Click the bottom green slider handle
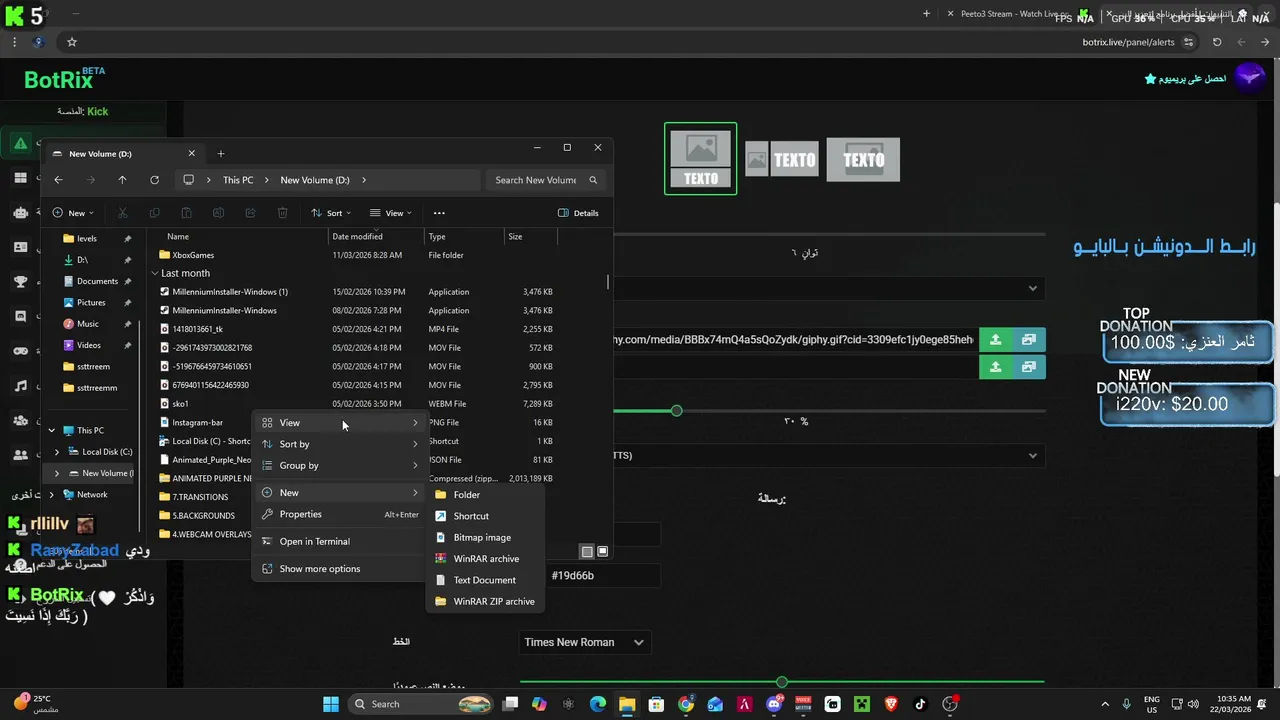Image resolution: width=1280 pixels, height=720 pixels. [x=782, y=682]
